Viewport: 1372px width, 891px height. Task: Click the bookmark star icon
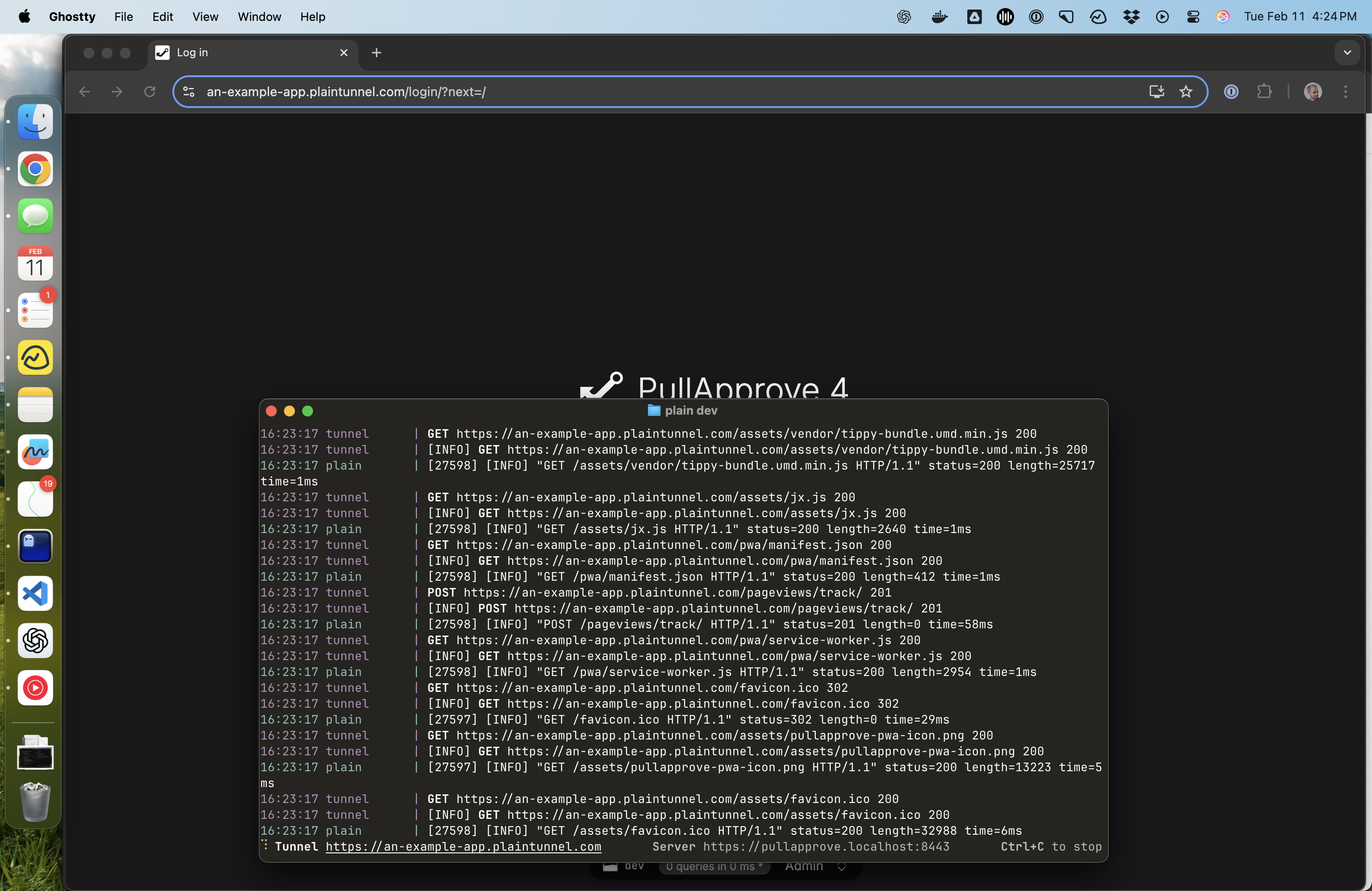[x=1185, y=92]
